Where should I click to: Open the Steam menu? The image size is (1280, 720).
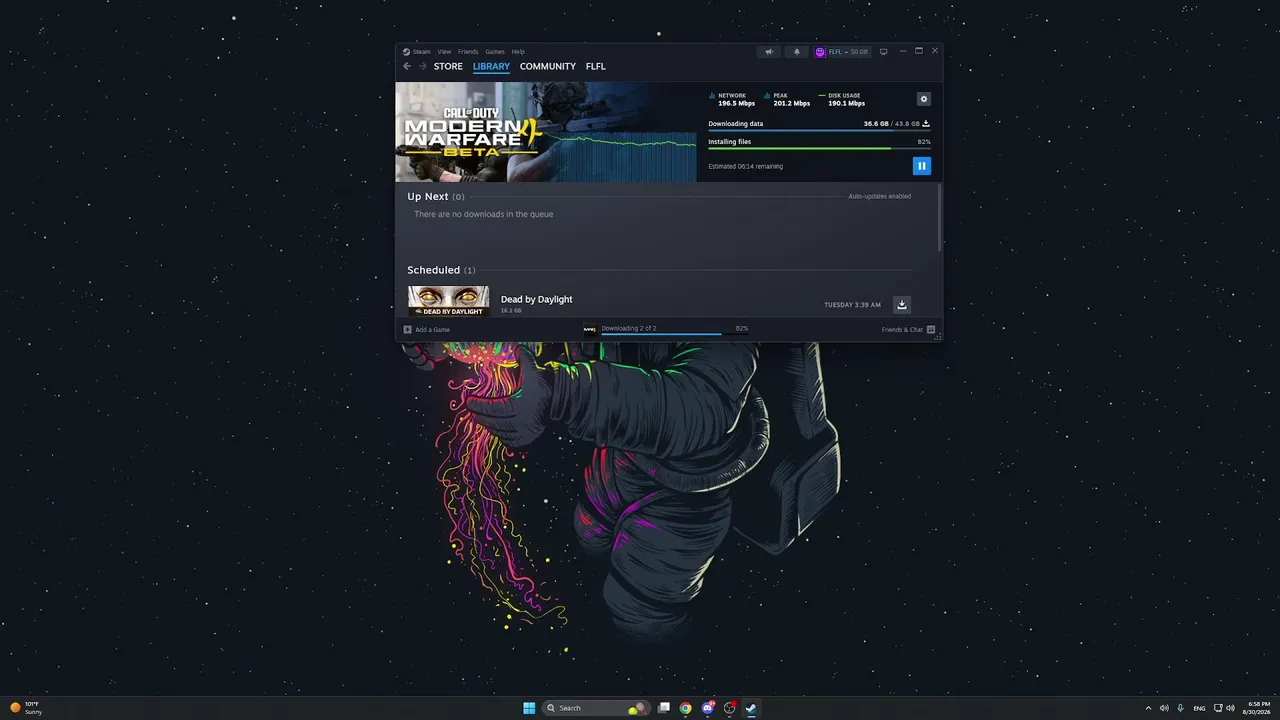point(422,52)
